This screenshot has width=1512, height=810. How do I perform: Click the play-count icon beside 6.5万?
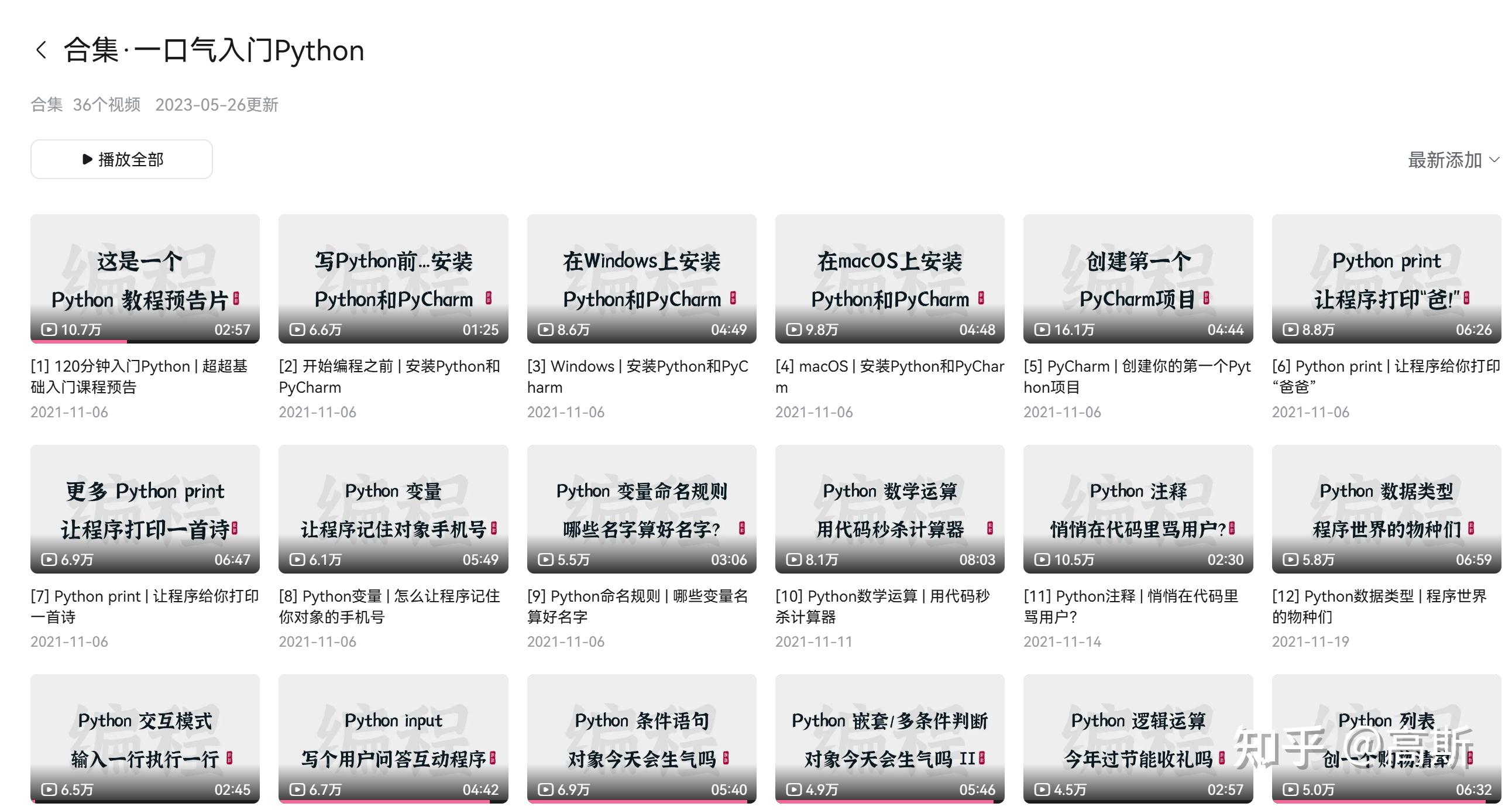(49, 790)
